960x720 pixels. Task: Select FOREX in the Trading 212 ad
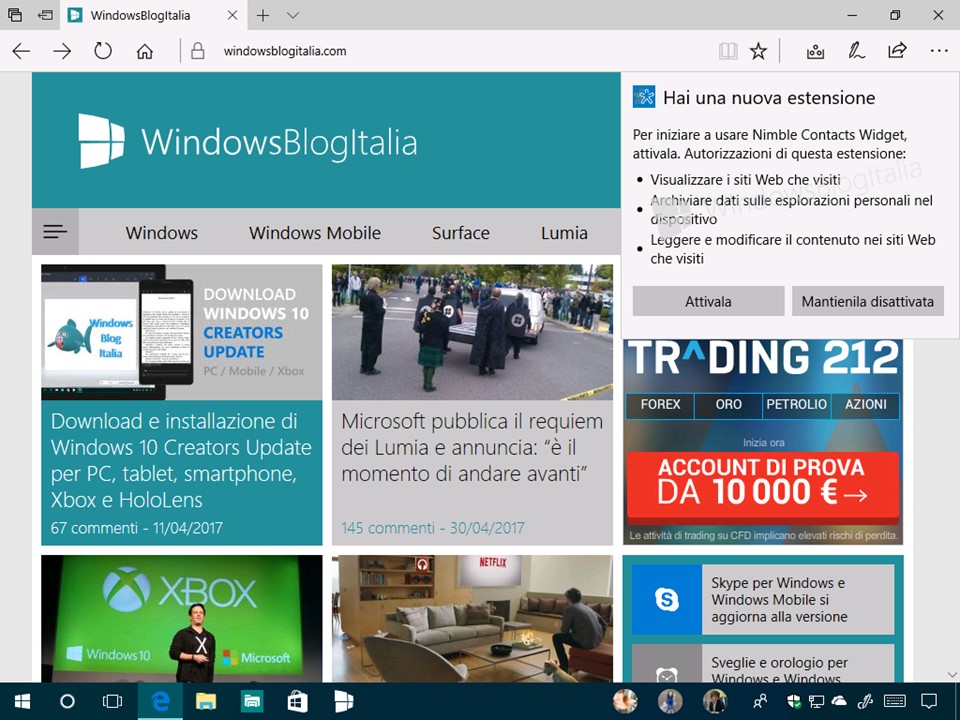point(661,405)
